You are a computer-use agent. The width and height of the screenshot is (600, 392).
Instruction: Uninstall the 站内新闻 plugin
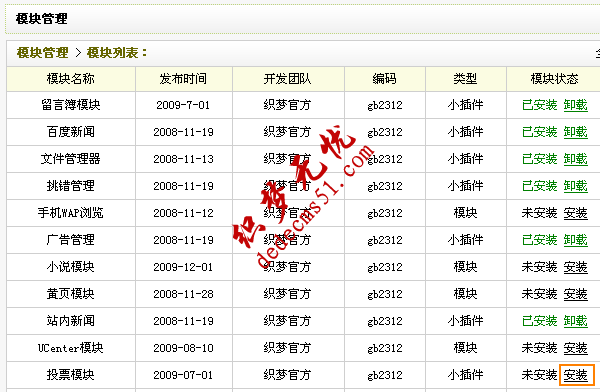pyautogui.click(x=576, y=321)
